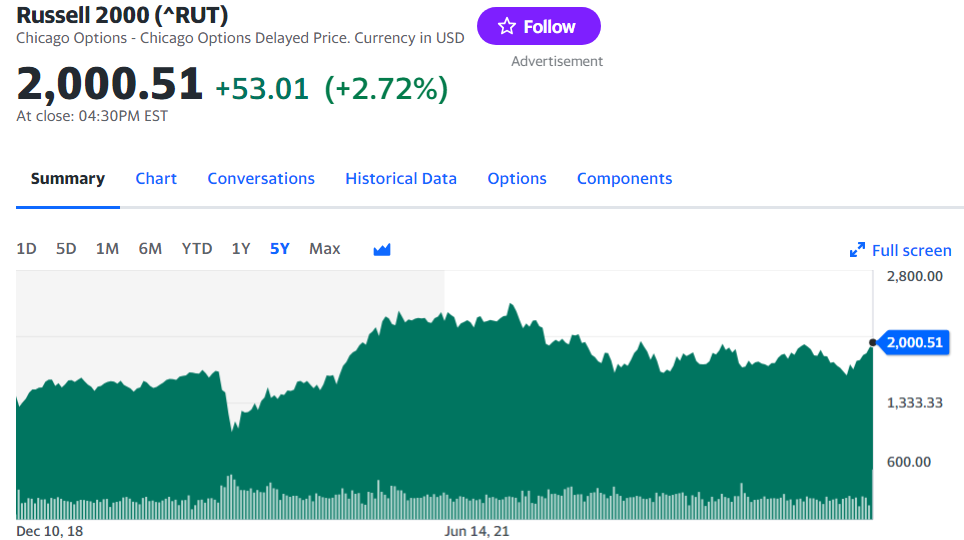Toggle the area chart type icon
Image resolution: width=964 pixels, height=540 pixels.
(382, 249)
